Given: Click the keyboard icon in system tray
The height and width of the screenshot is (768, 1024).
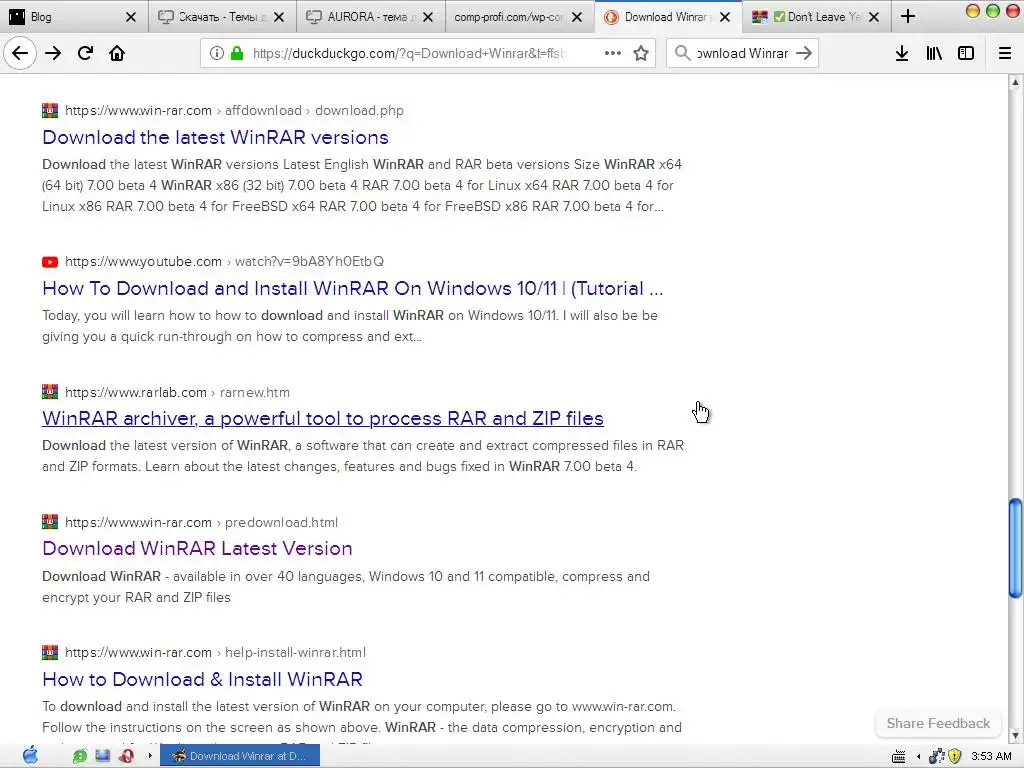Looking at the screenshot, I should (x=899, y=756).
